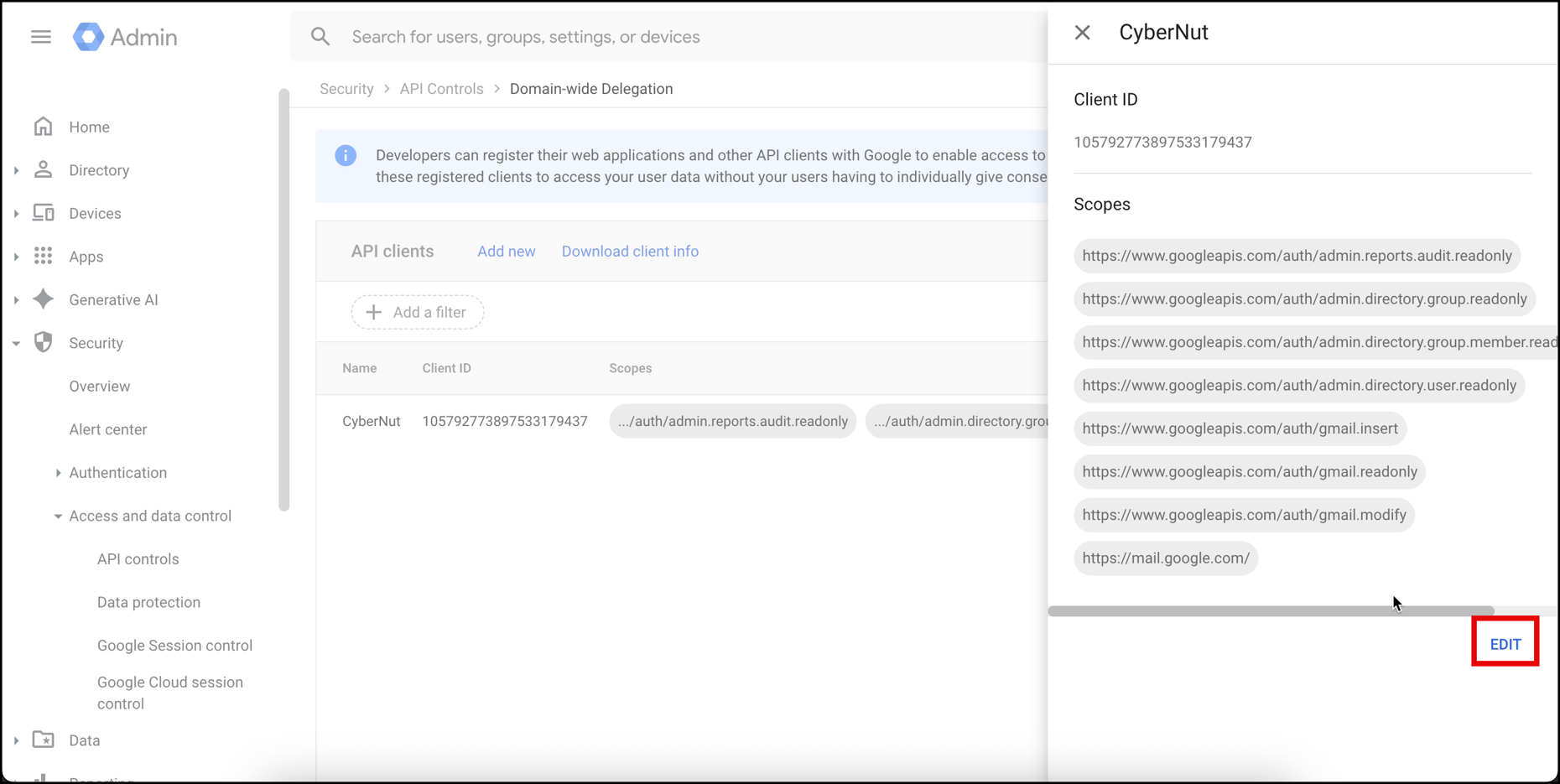The width and height of the screenshot is (1560, 784).
Task: Click the Home house icon
Action: pos(44,127)
